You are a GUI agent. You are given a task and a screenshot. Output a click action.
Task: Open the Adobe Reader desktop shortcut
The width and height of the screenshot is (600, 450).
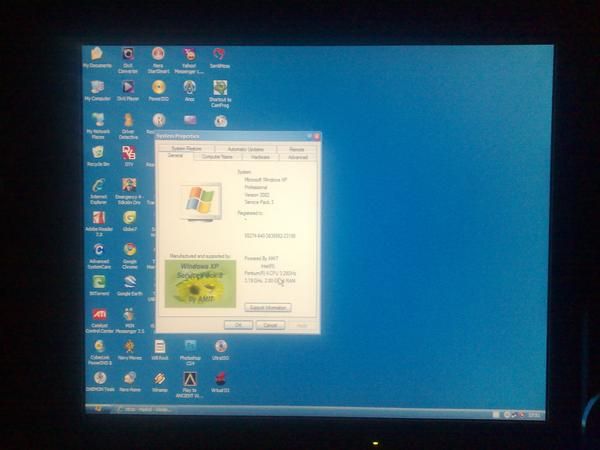click(x=99, y=224)
